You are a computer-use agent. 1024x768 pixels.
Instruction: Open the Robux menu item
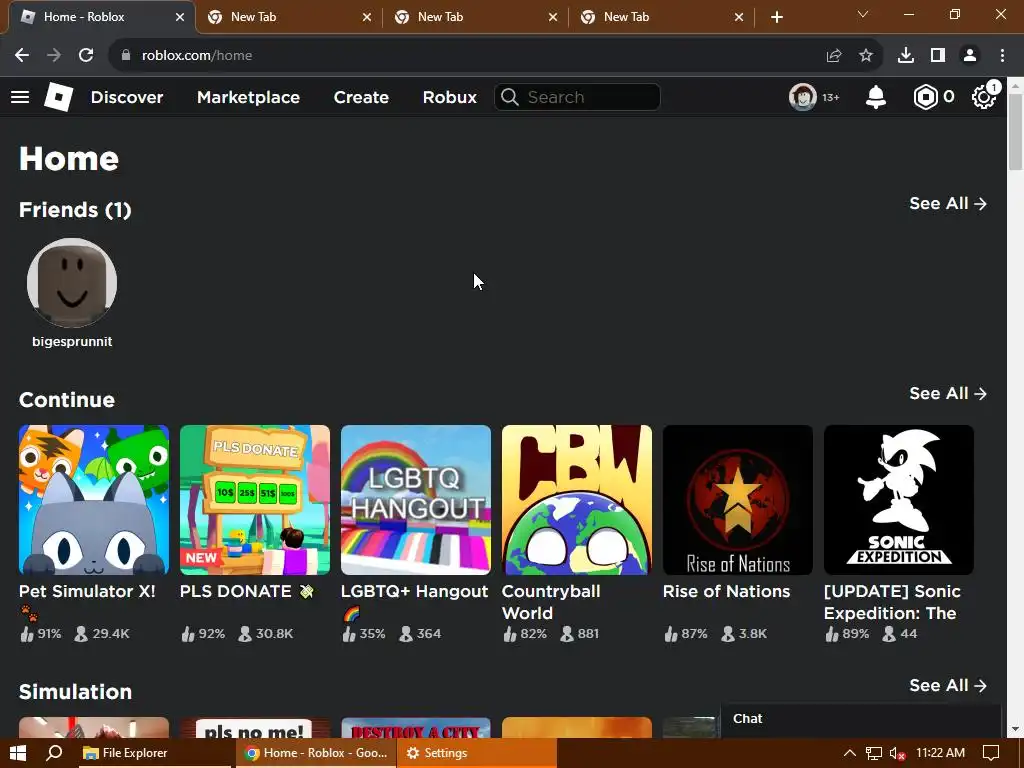(x=449, y=97)
